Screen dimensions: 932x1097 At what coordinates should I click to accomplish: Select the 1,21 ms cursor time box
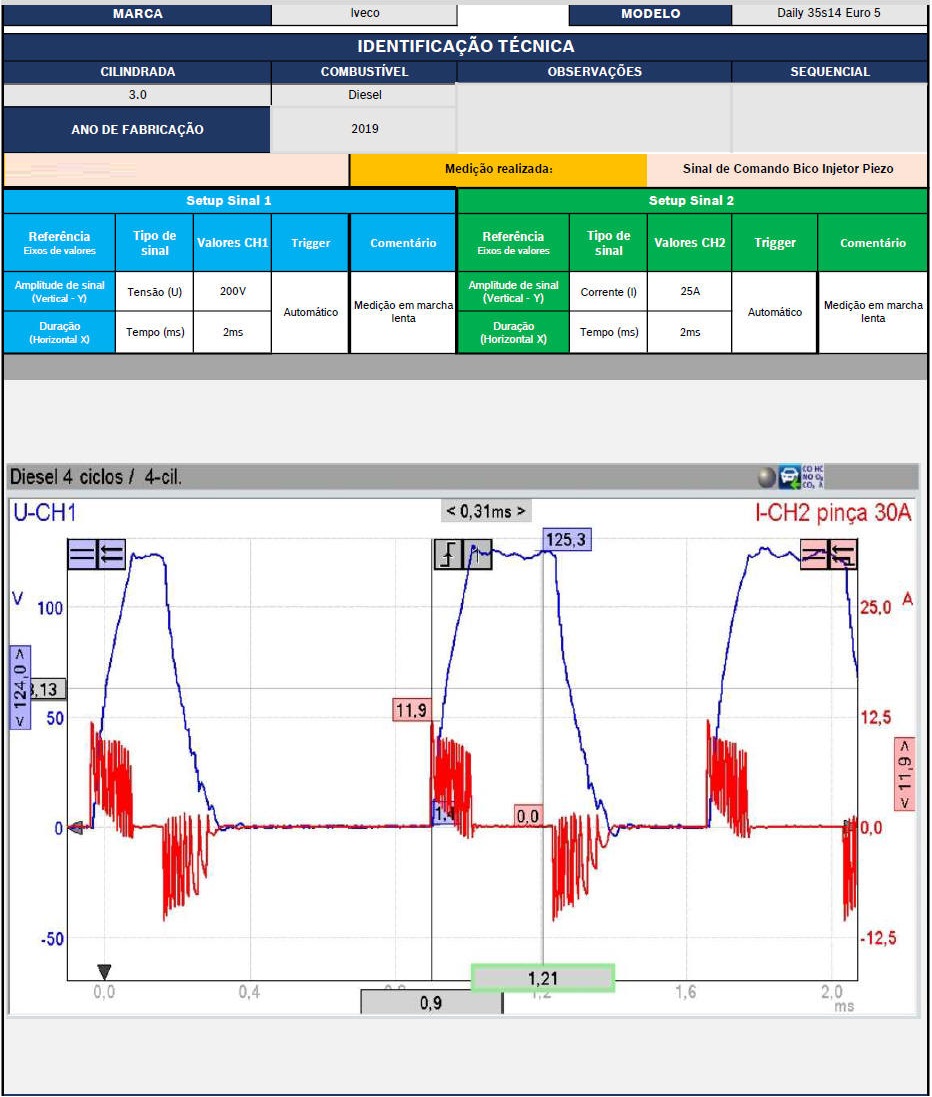pyautogui.click(x=542, y=978)
